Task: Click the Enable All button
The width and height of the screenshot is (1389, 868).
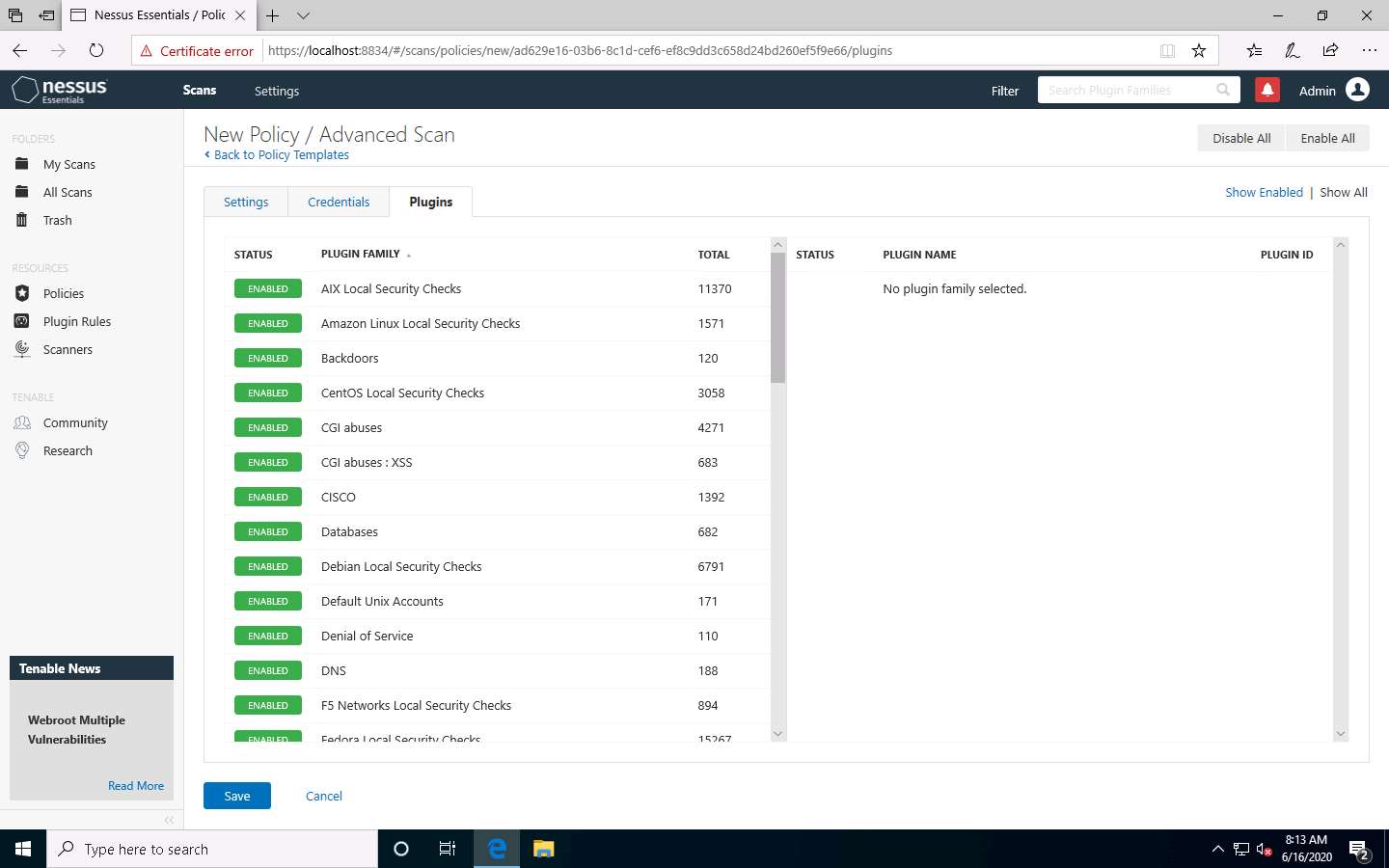Action: [1327, 138]
